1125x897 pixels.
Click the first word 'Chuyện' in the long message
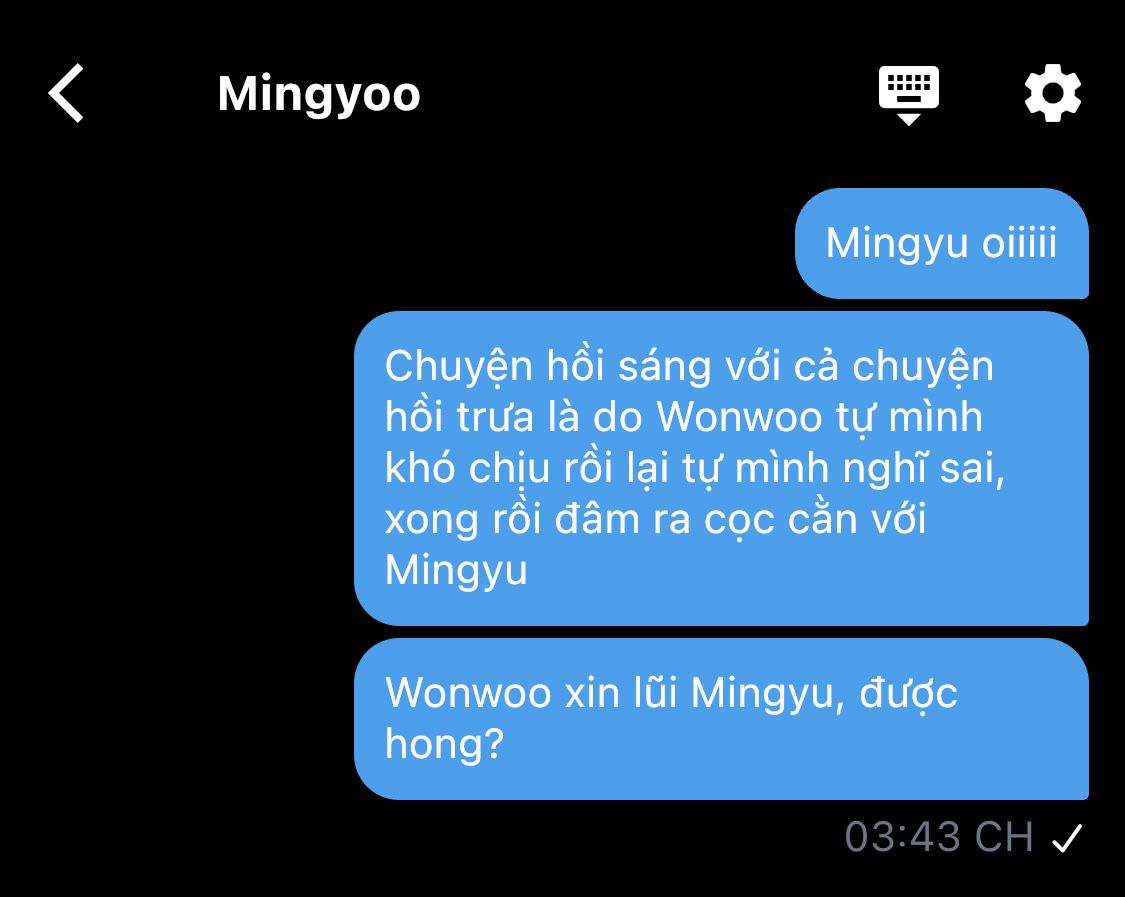[458, 367]
